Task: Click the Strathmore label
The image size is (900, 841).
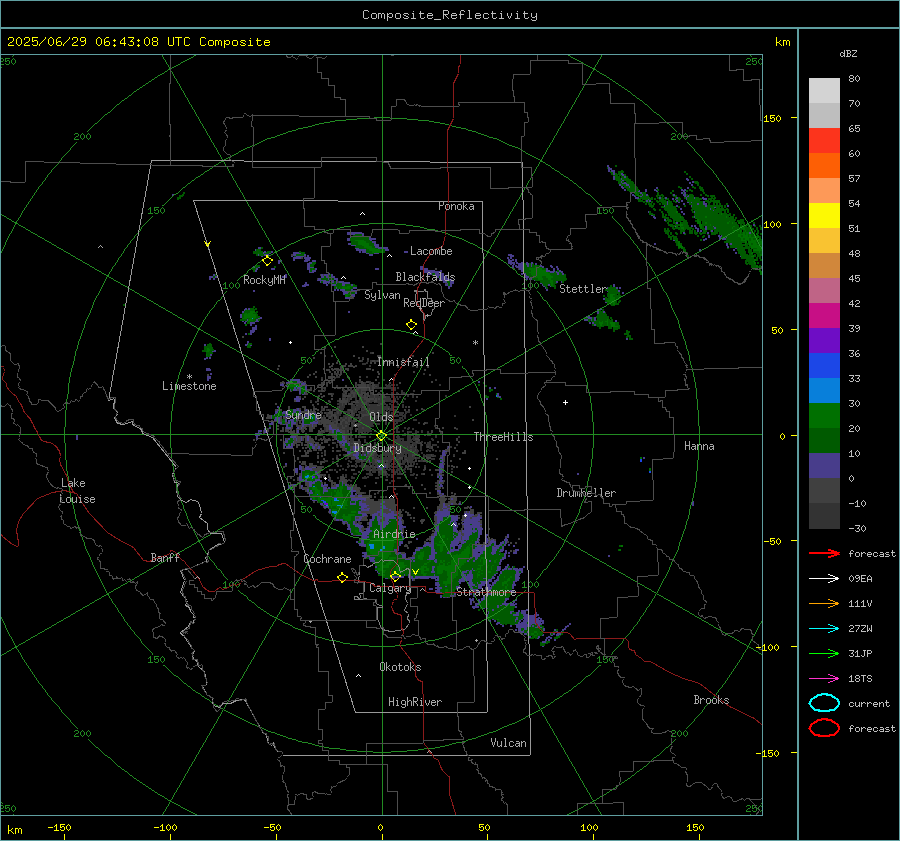Action: tap(486, 592)
